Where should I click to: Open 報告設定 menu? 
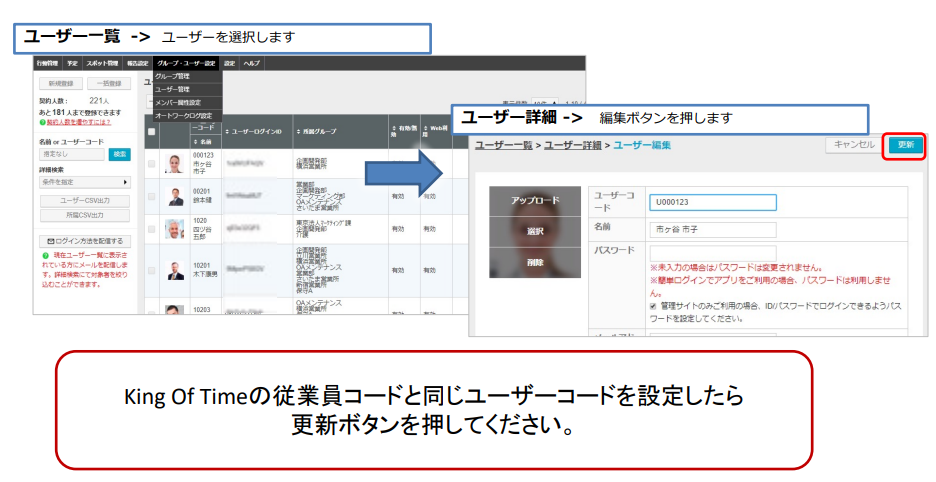137,63
